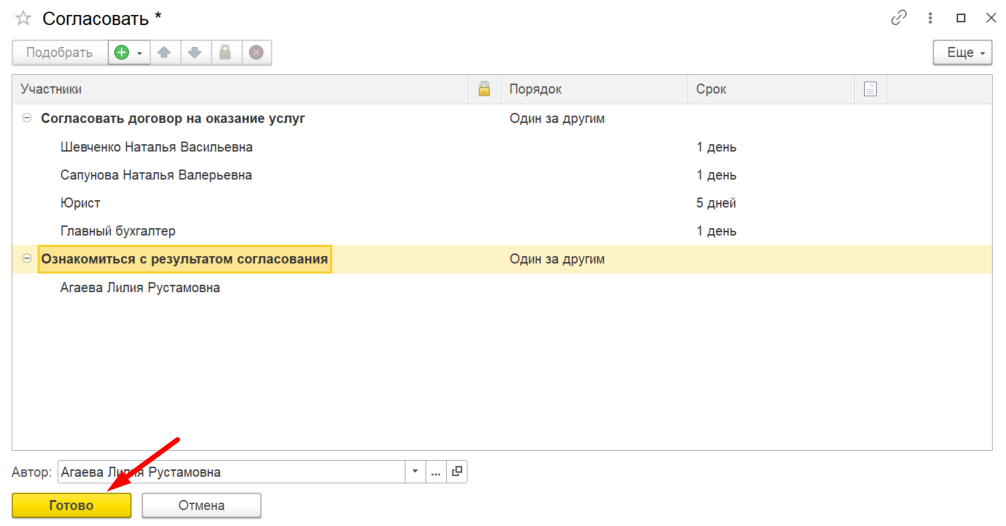
Task: Click the ellipsis select button for Автор
Action: pyautogui.click(x=436, y=472)
